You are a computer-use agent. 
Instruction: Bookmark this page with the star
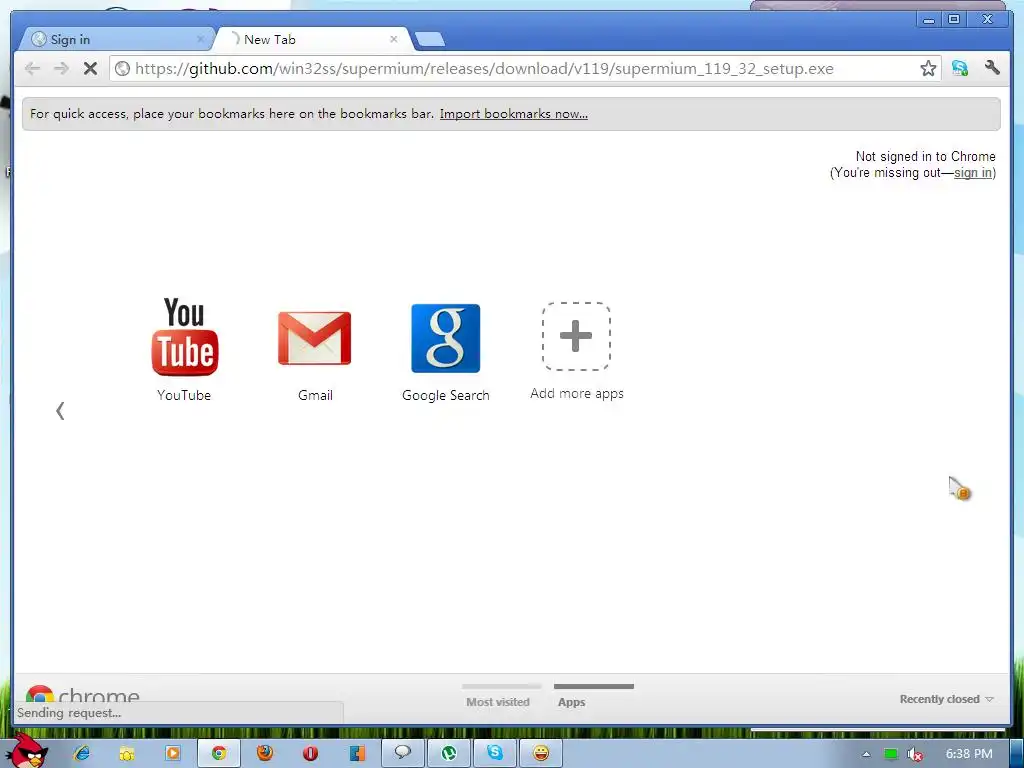point(928,68)
